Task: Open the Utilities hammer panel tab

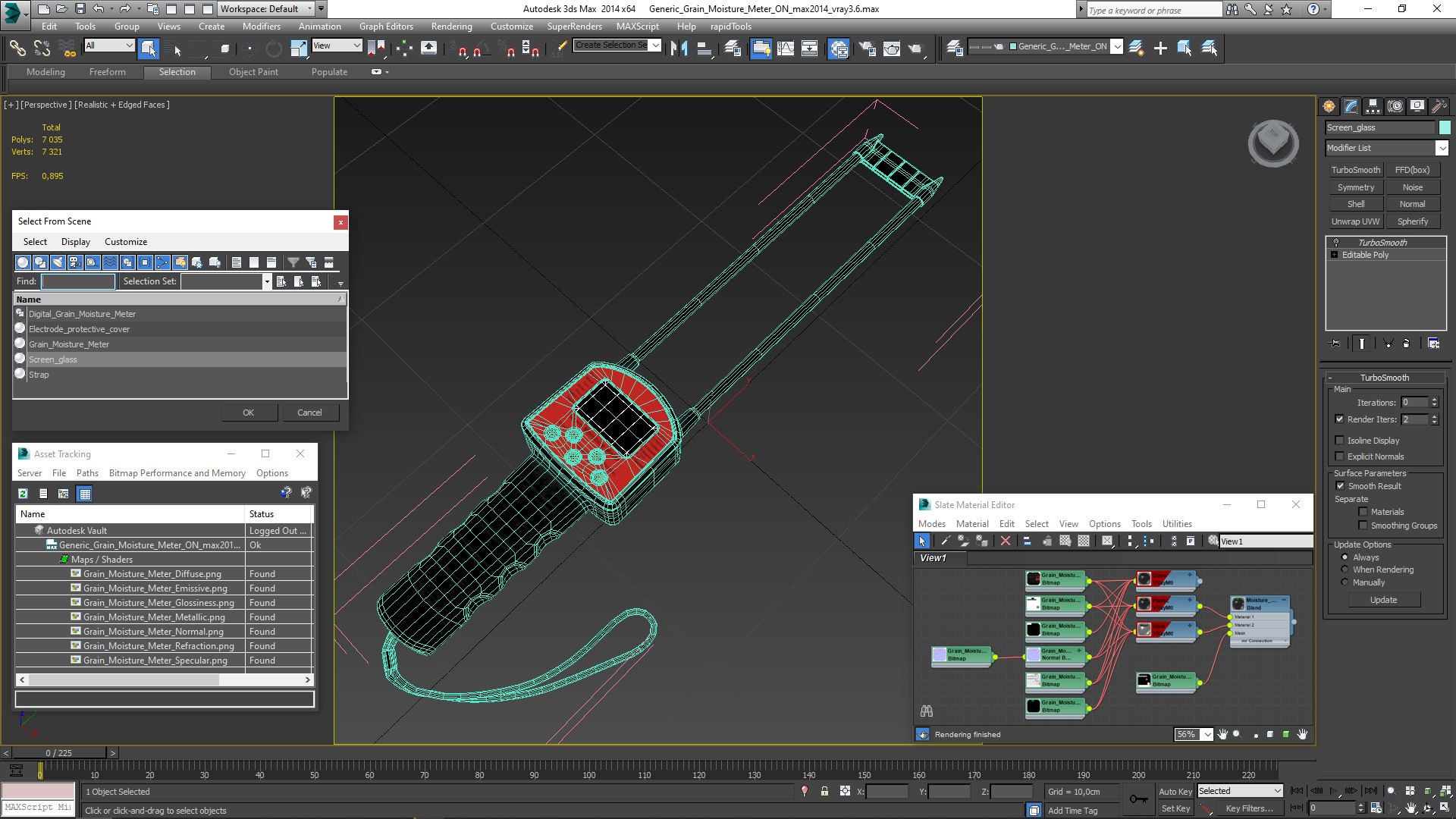Action: click(x=1439, y=106)
